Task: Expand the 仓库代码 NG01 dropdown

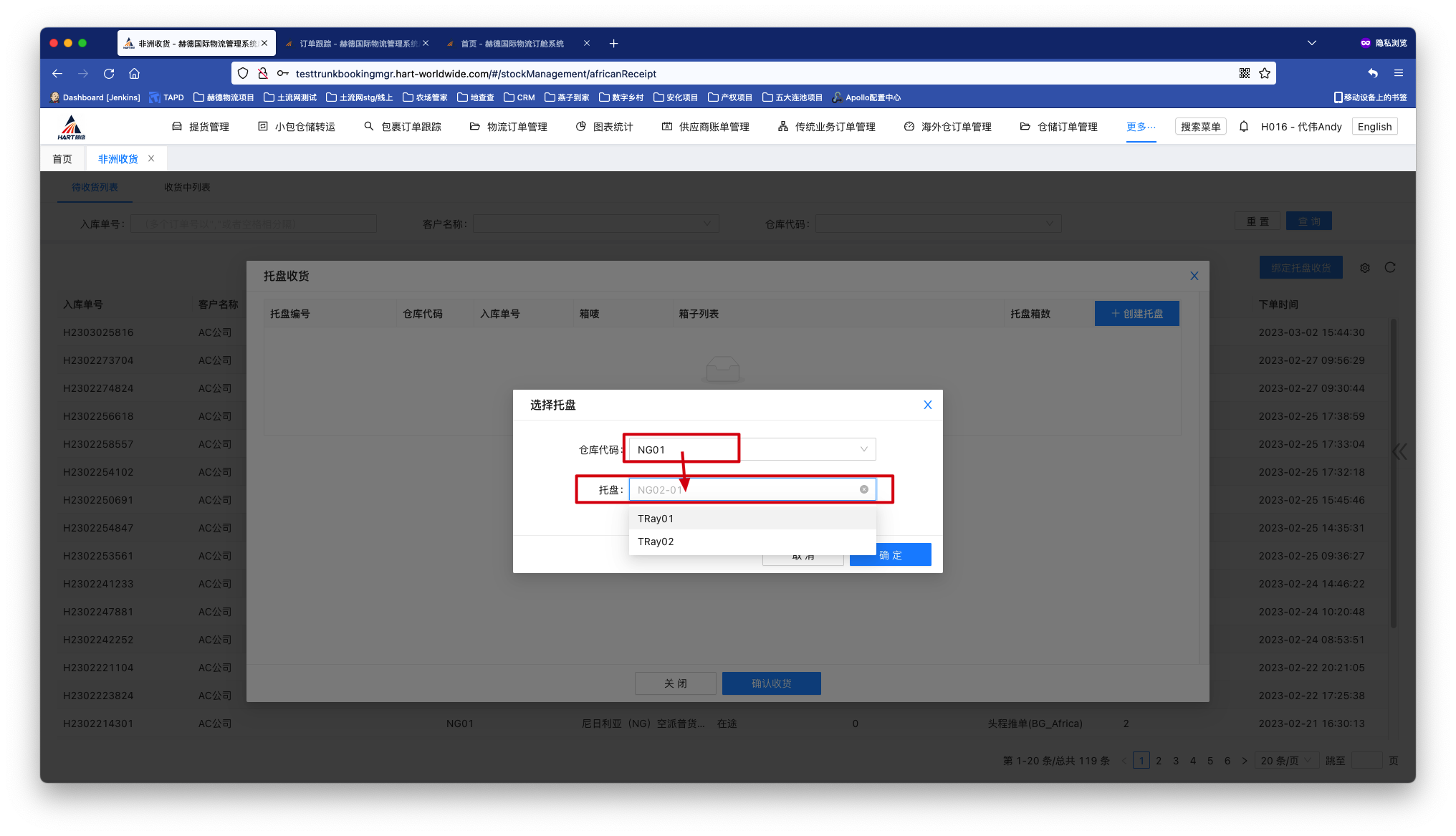Action: (863, 449)
